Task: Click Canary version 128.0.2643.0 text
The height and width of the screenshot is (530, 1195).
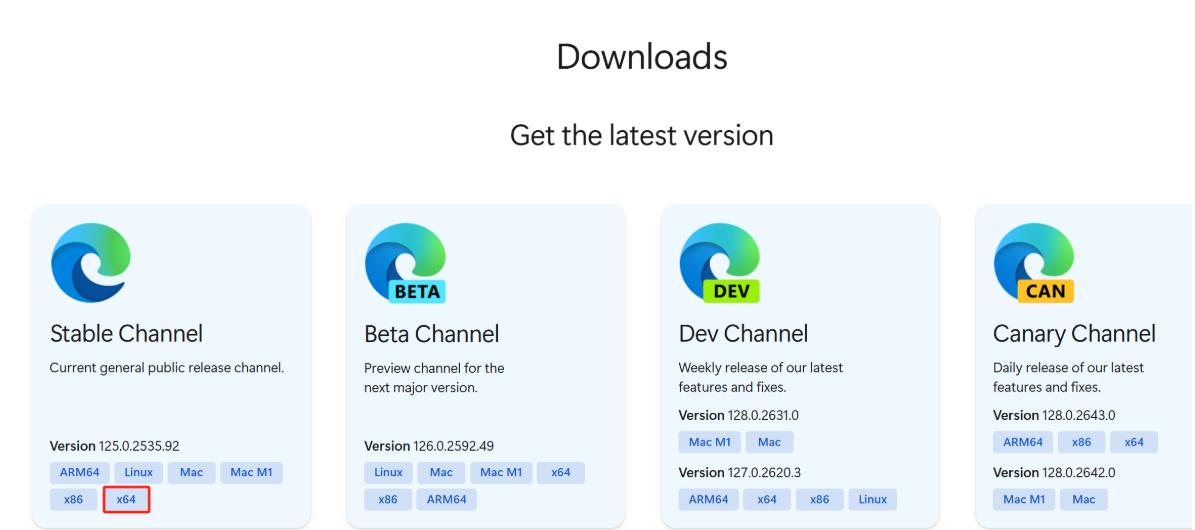Action: click(x=1054, y=416)
